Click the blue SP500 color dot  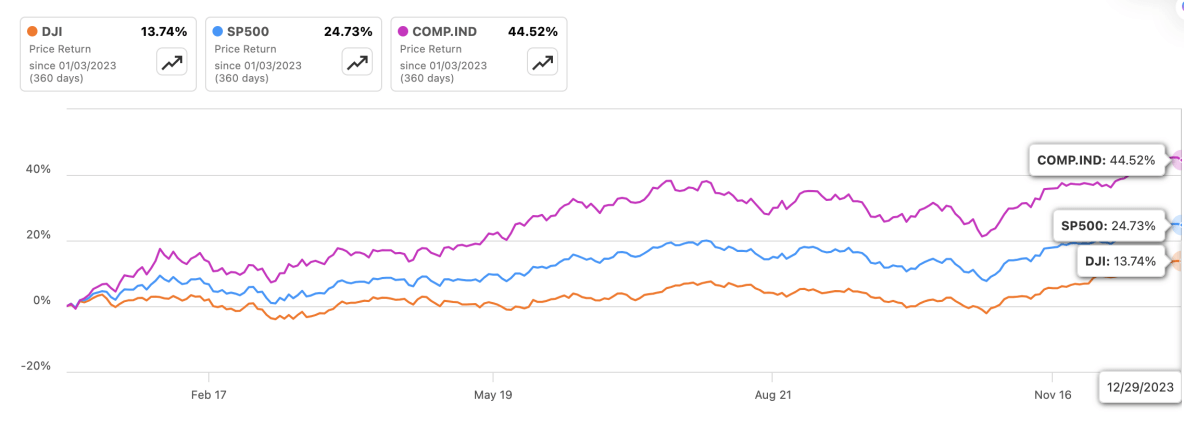click(x=217, y=32)
